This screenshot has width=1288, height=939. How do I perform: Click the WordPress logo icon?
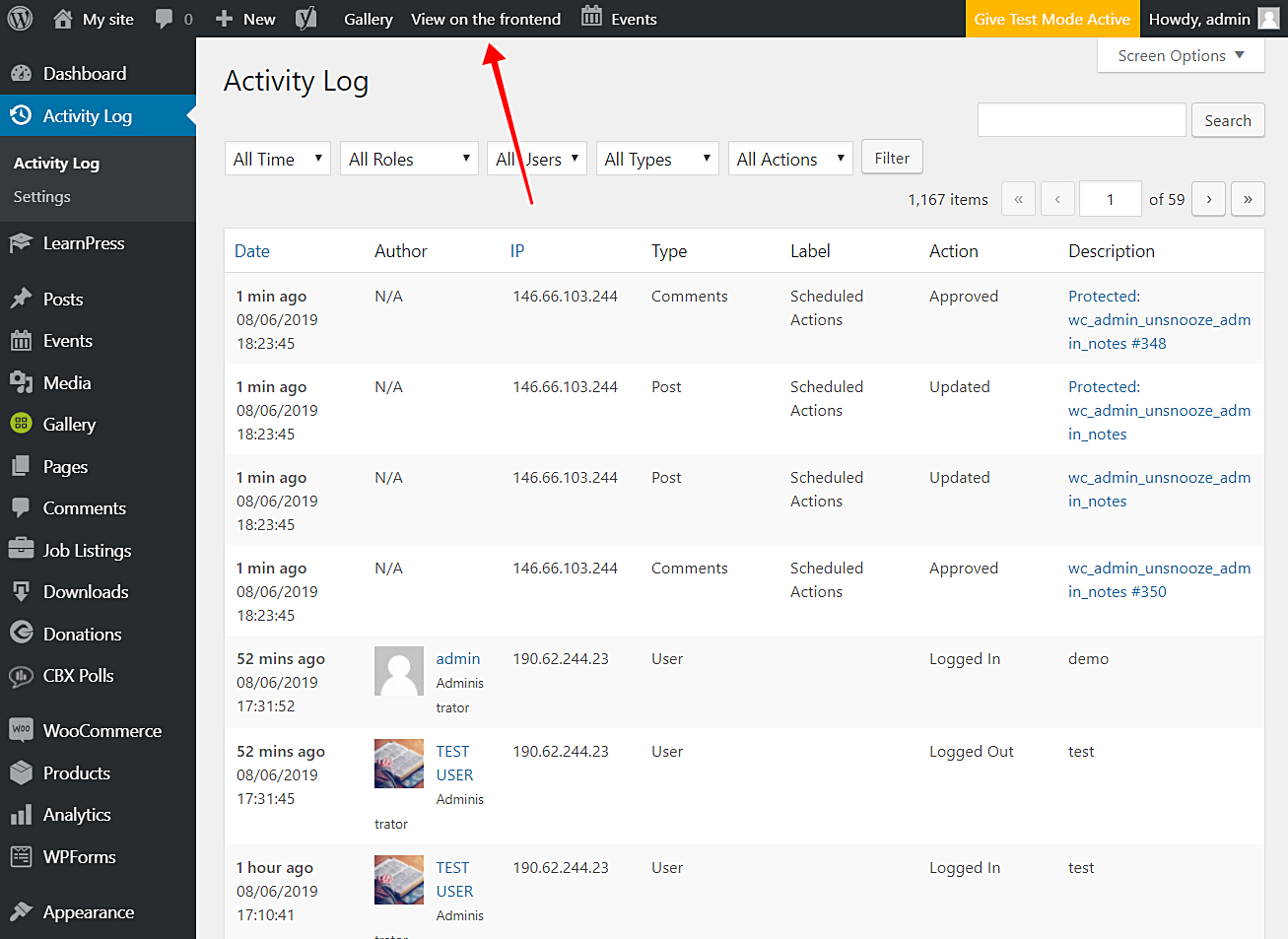[20, 19]
